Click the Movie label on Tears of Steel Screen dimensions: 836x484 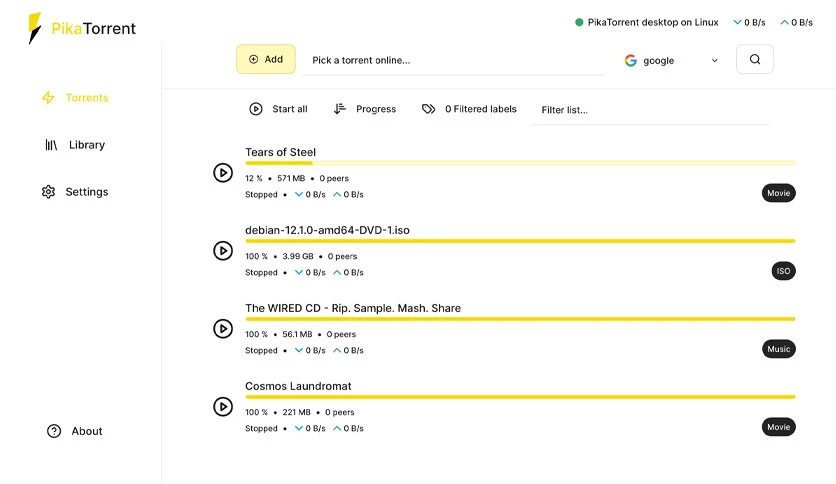778,193
